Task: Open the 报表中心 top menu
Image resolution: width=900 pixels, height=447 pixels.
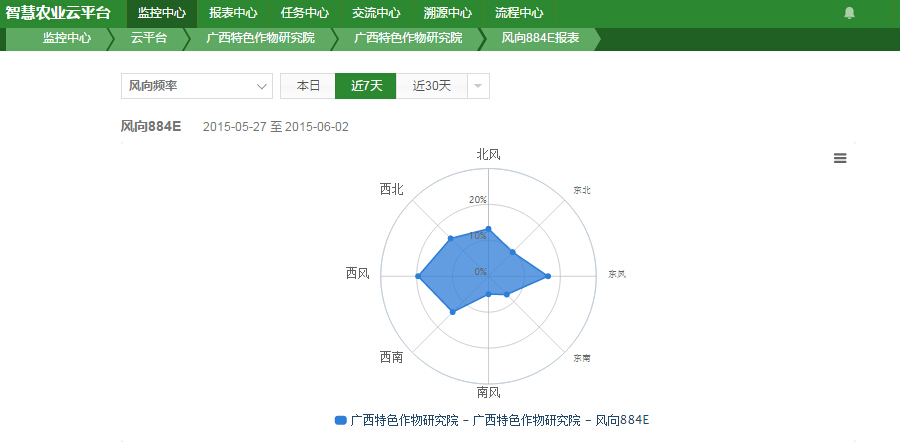Action: [x=233, y=13]
